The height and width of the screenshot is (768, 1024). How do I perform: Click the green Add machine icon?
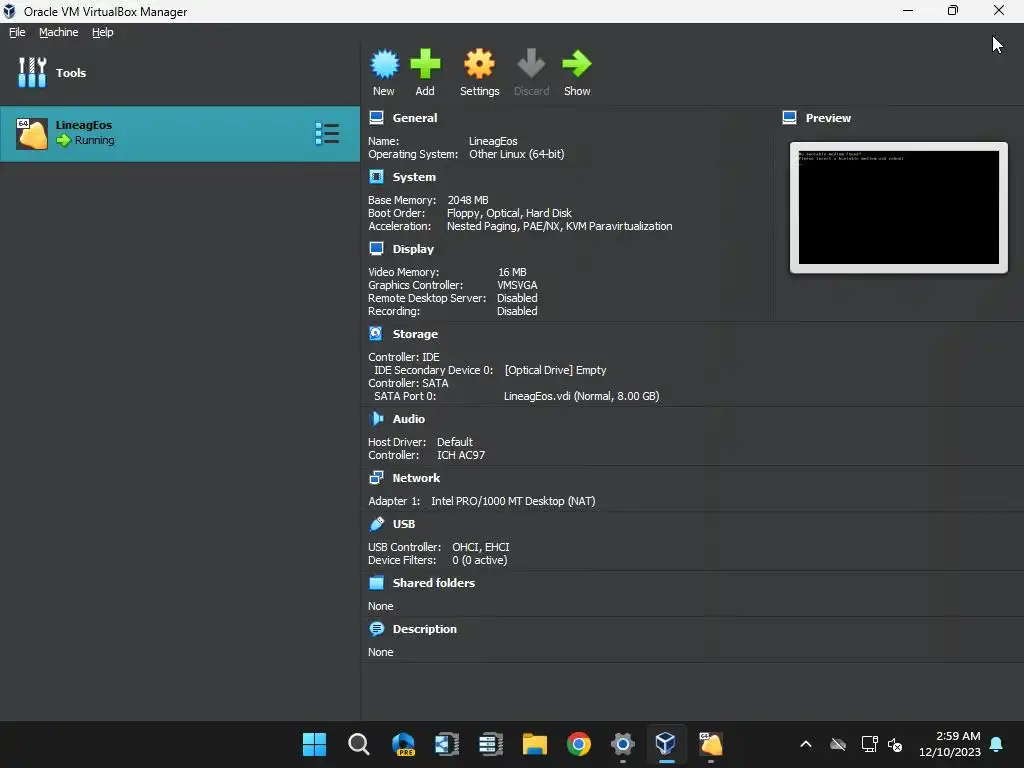[425, 65]
